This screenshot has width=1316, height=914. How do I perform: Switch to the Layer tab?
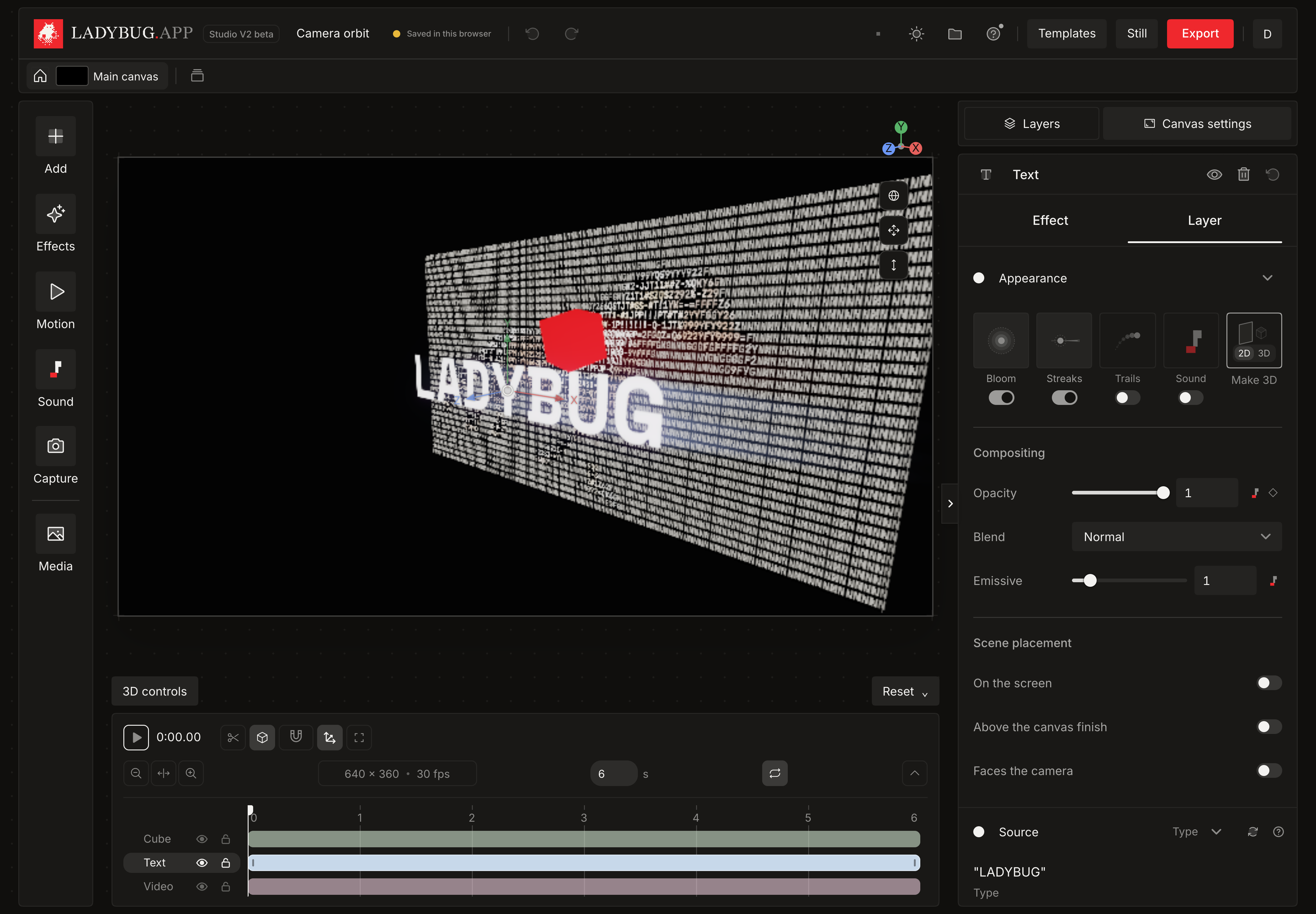[x=1204, y=221]
